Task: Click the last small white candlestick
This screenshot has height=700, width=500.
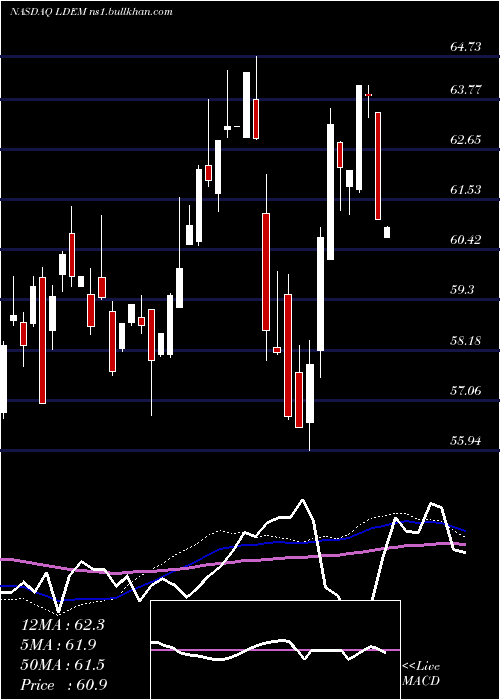Action: 387,232
